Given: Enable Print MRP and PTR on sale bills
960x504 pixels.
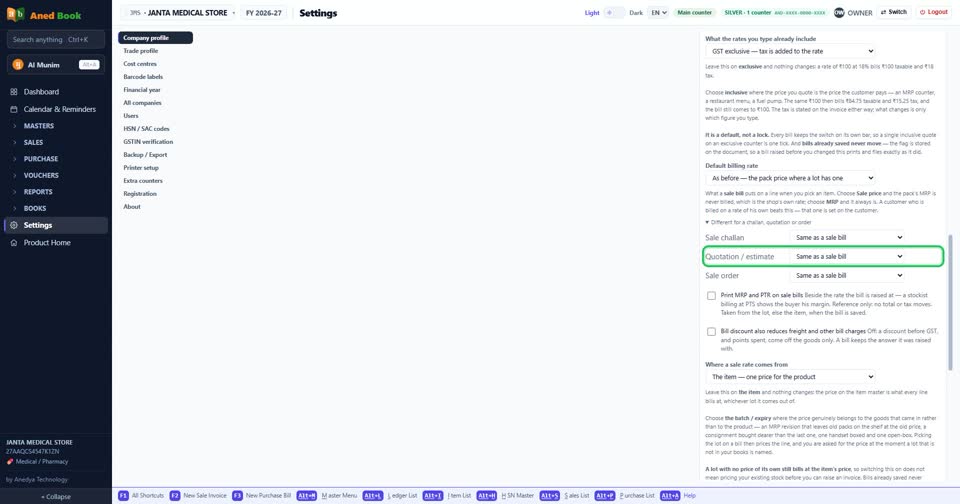Looking at the screenshot, I should (711, 296).
